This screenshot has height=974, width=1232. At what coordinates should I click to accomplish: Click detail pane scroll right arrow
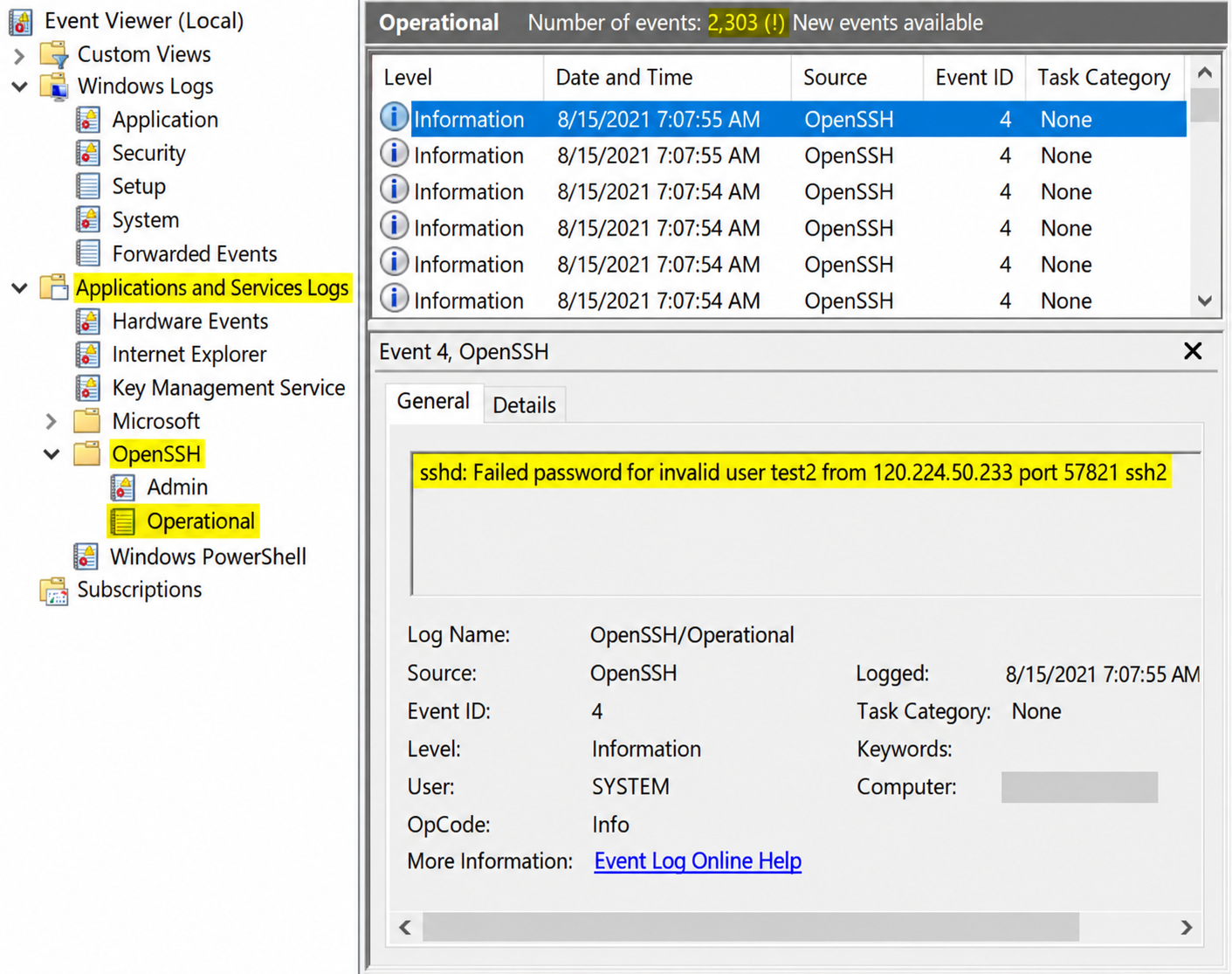click(1187, 928)
